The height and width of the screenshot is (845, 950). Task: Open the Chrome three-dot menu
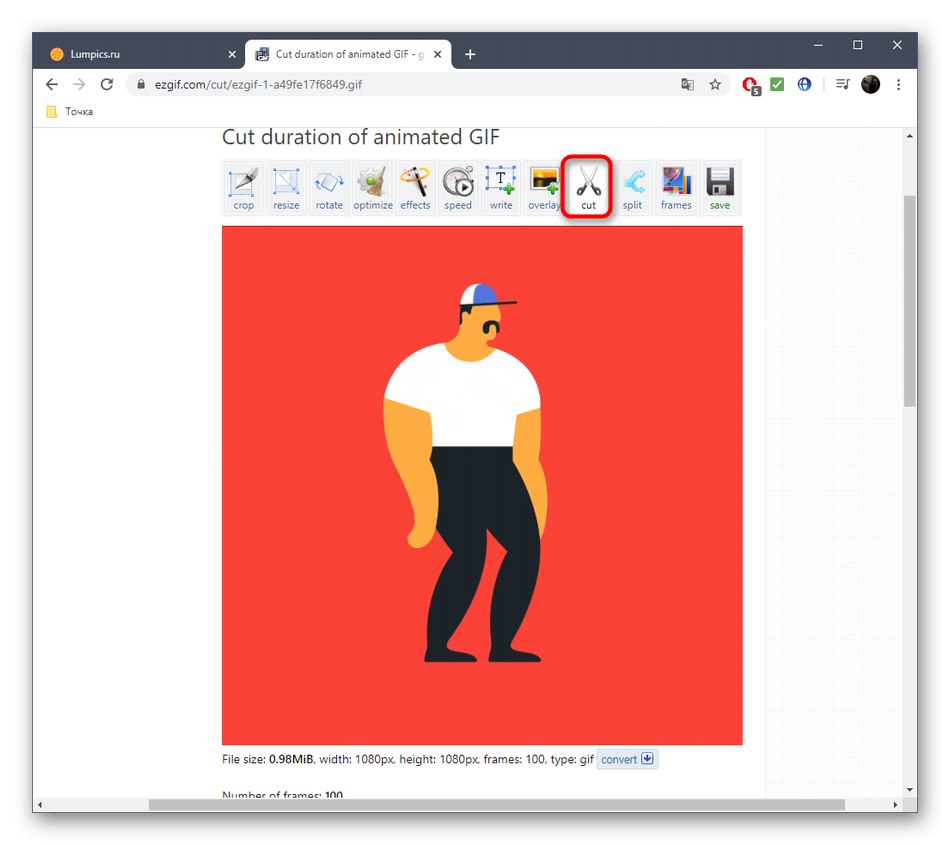coord(898,85)
